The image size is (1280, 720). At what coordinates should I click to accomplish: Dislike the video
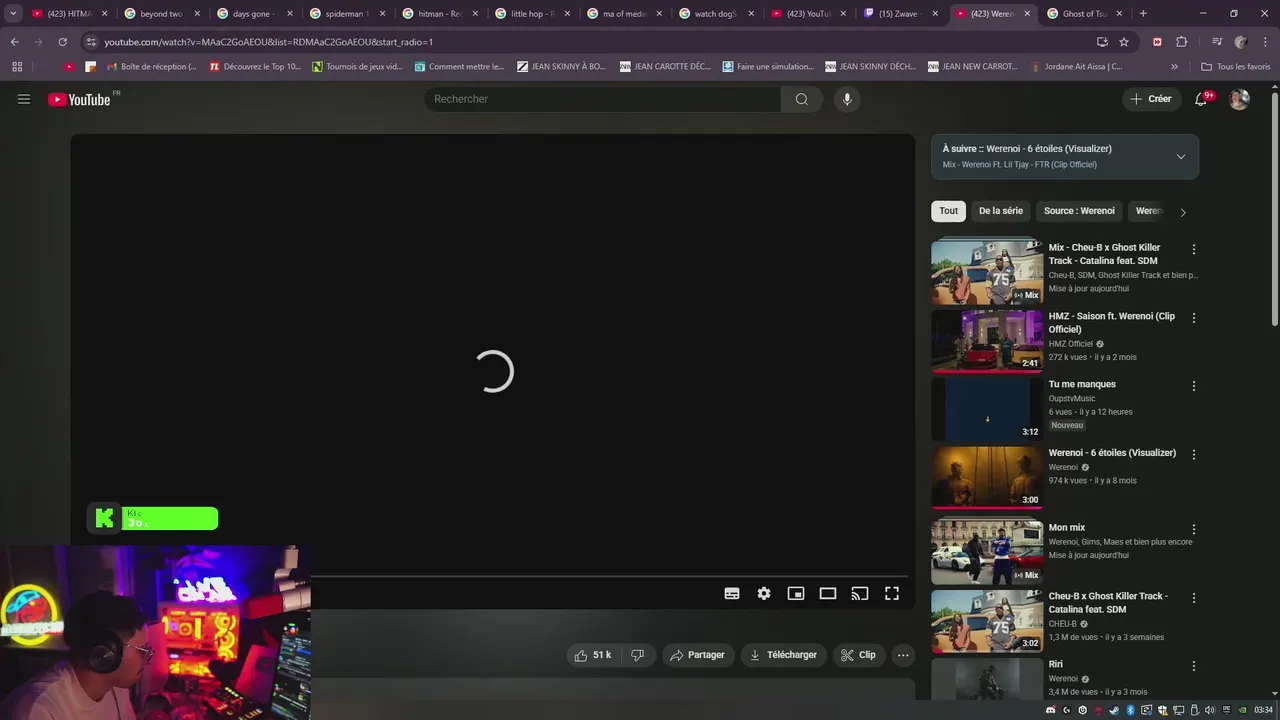pos(637,655)
